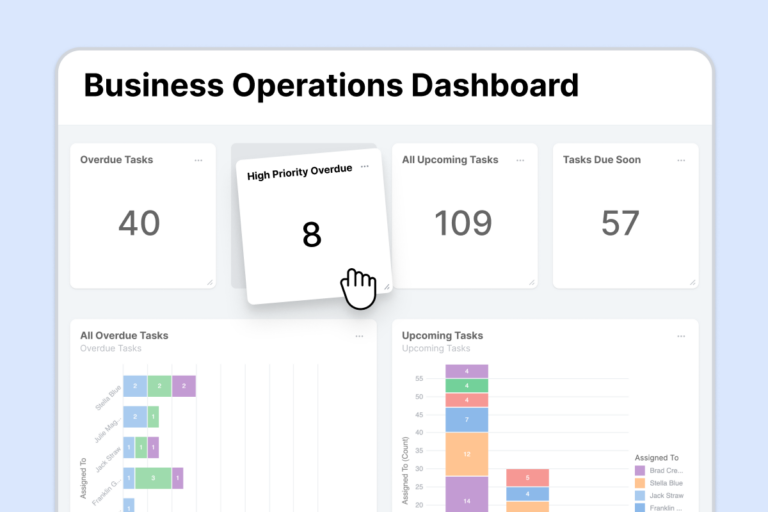
Task: Click the Stella Blue orange legend swatch
Action: click(640, 483)
